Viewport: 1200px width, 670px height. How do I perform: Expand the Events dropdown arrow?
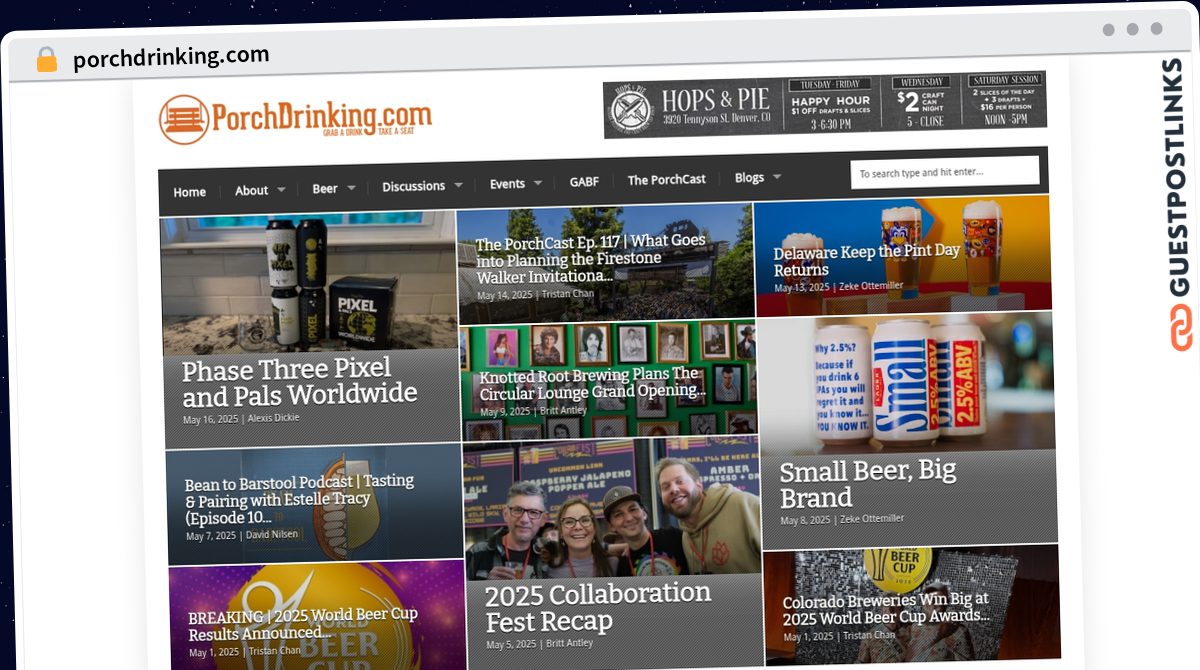[x=538, y=183]
